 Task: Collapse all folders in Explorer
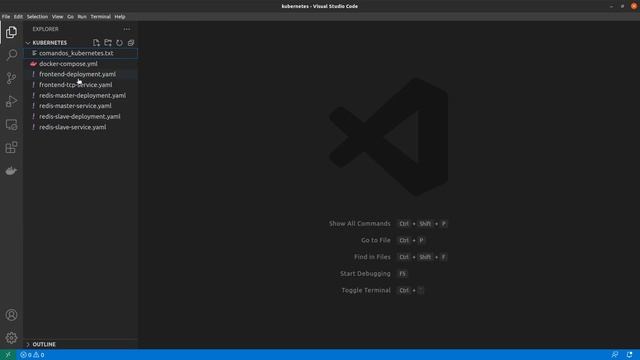[x=131, y=42]
